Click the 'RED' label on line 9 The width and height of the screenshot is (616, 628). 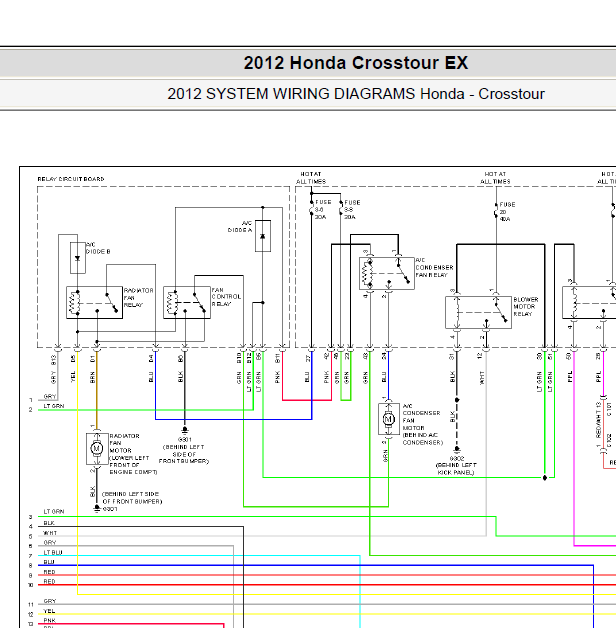point(49,572)
